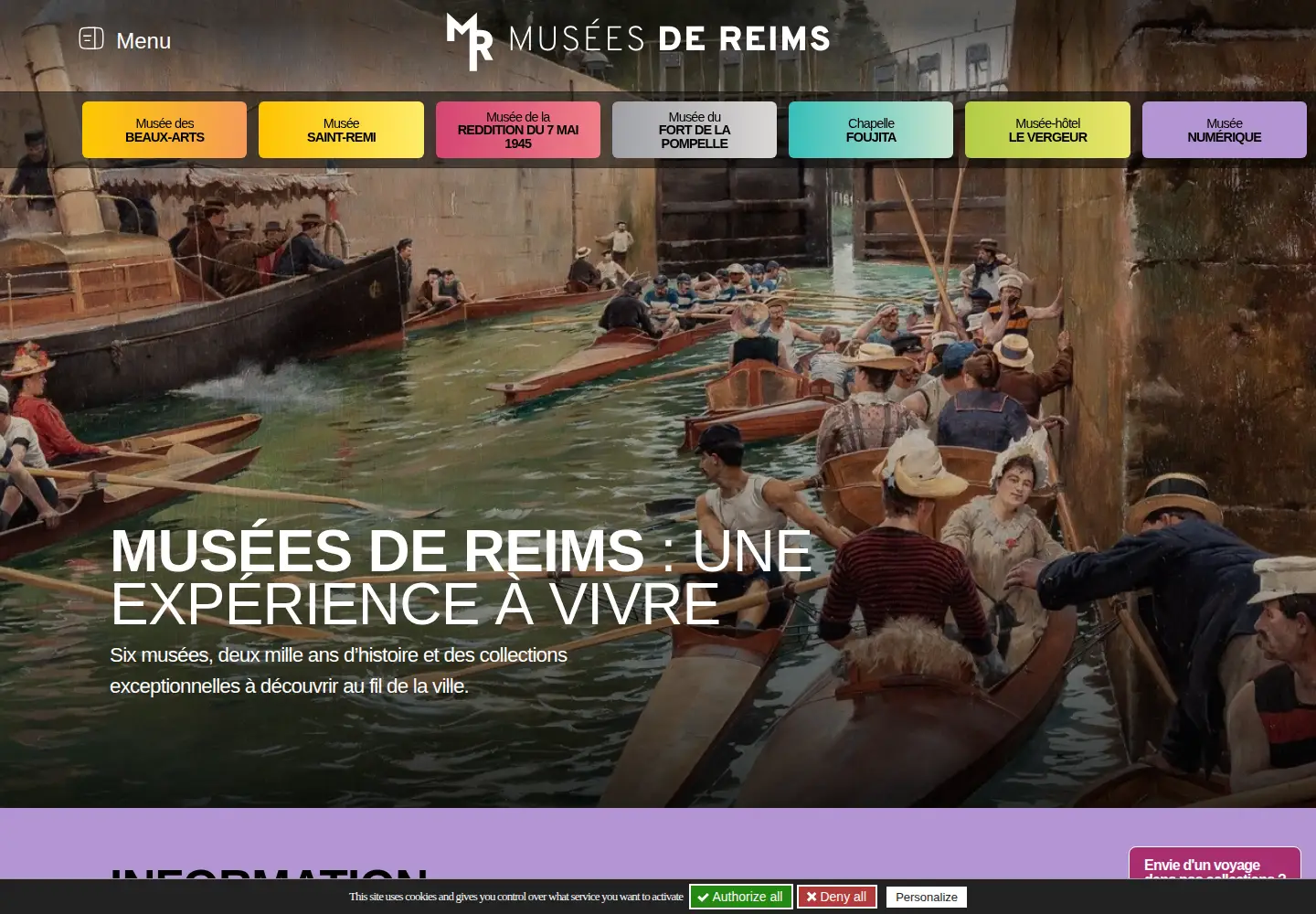1316x914 pixels.
Task: Select Musée de la Reddition du 7 mai 1945
Action: point(518,130)
